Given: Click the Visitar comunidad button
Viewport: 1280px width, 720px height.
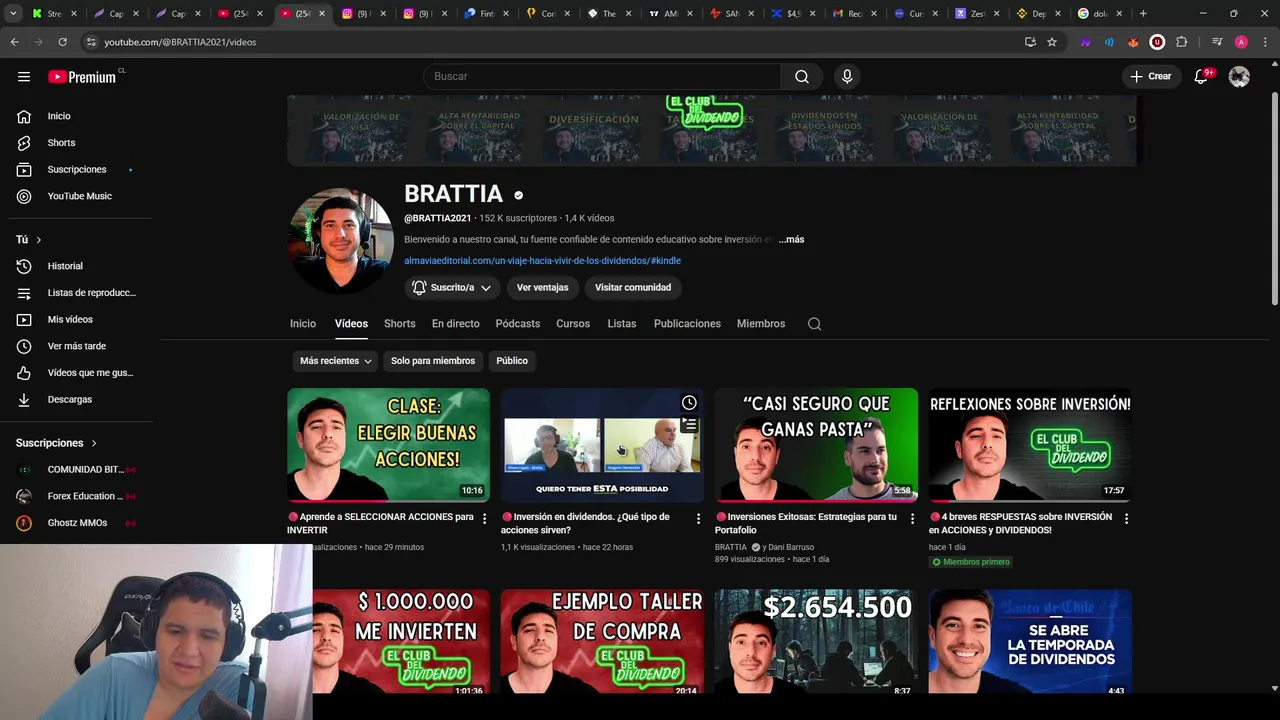Looking at the screenshot, I should click(x=633, y=287).
